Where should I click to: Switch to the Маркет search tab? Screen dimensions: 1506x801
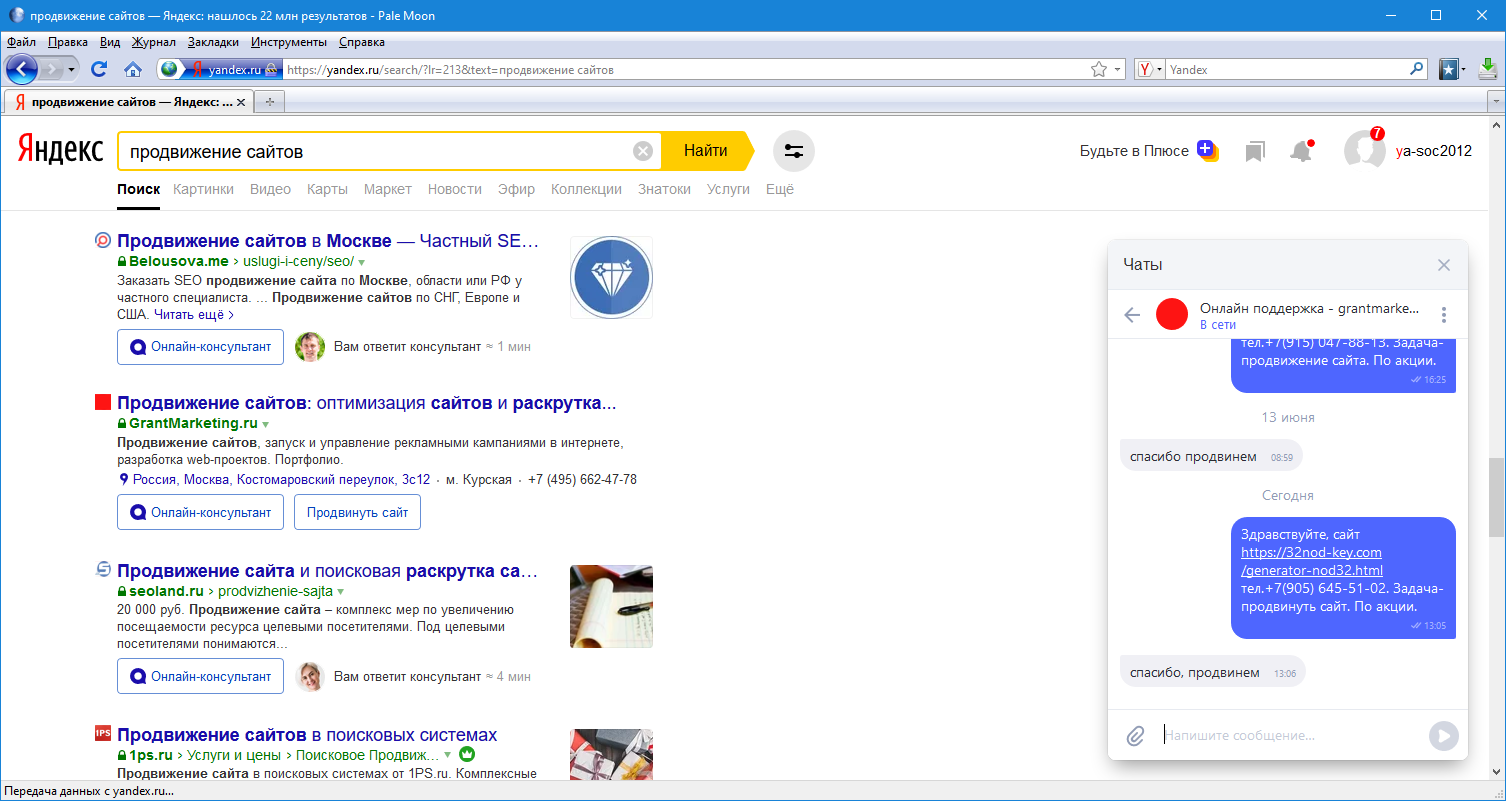point(388,189)
